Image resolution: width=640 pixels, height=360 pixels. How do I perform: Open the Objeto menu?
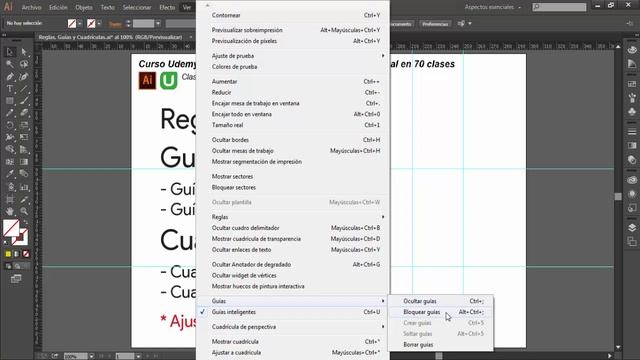tap(84, 7)
